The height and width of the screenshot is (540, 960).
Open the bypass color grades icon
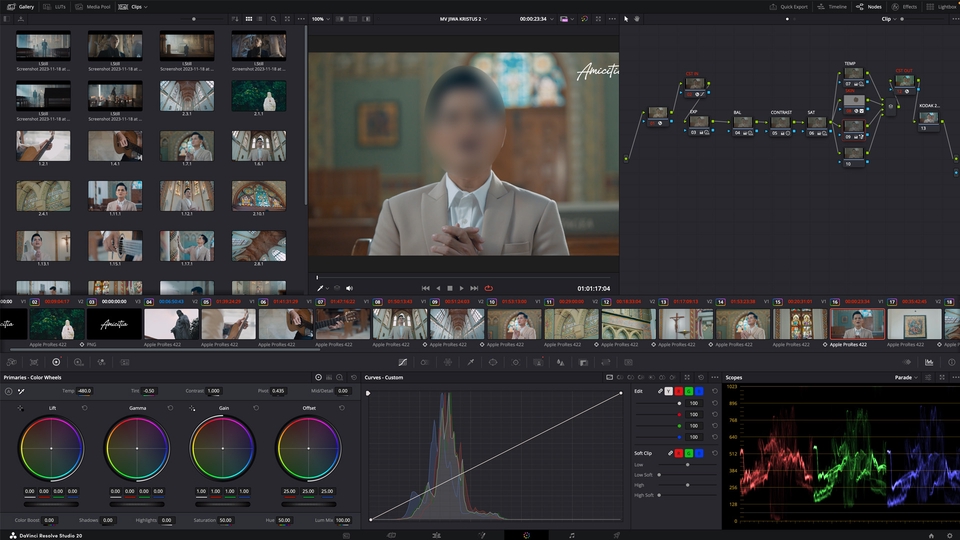(x=584, y=19)
